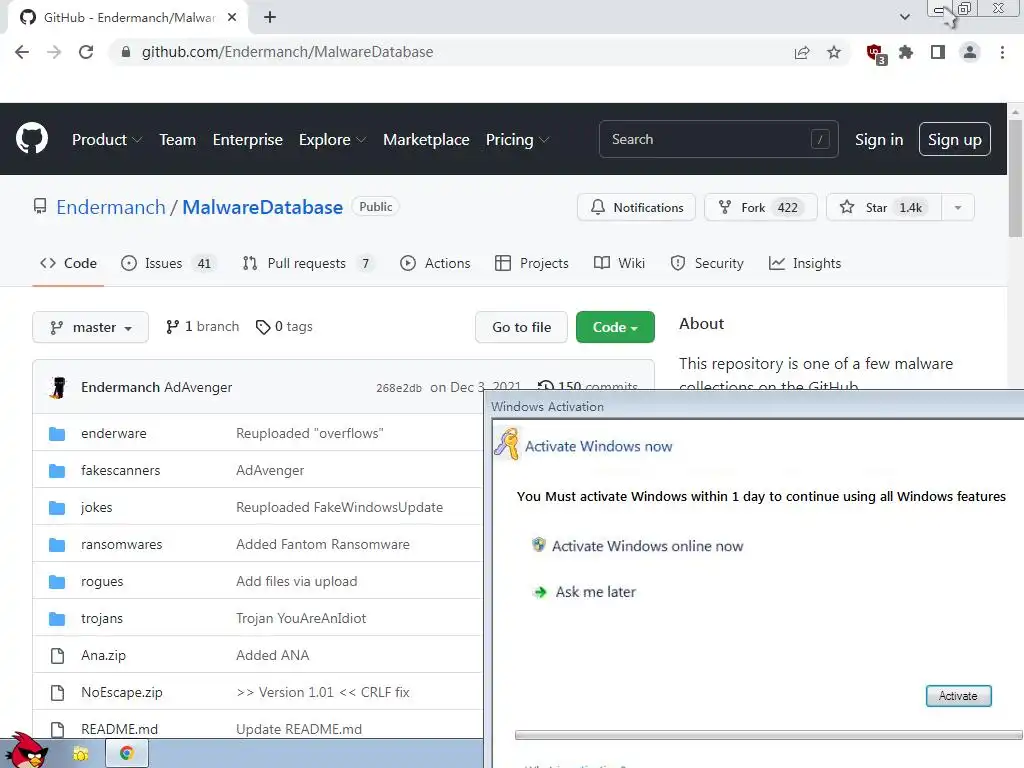
Task: Toggle the browser side panel icon
Action: (x=938, y=52)
